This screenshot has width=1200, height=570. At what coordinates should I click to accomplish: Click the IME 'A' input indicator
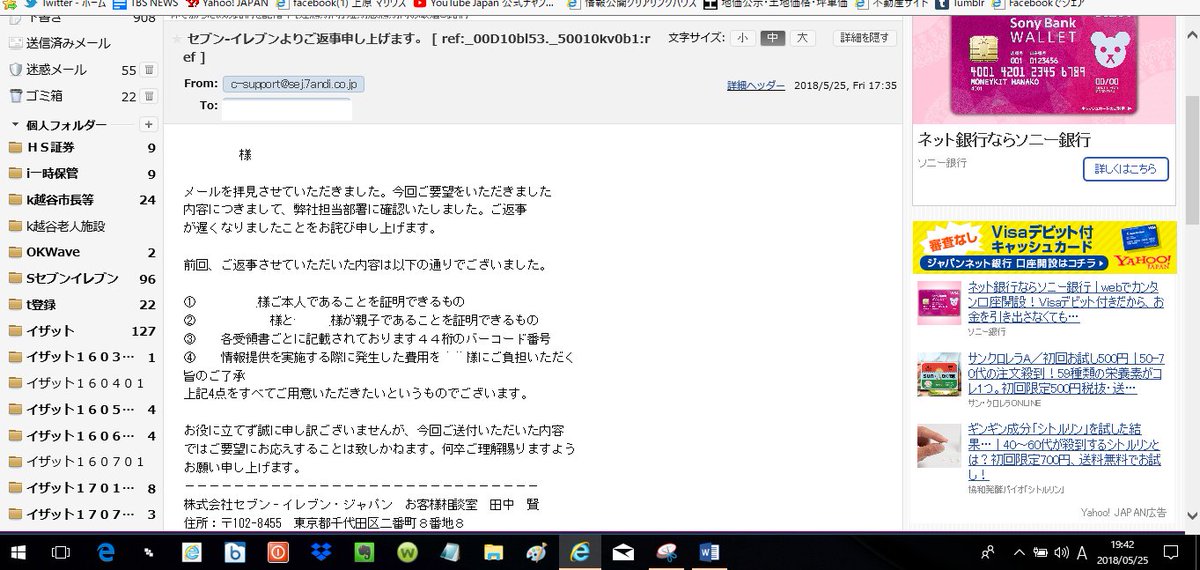1081,552
